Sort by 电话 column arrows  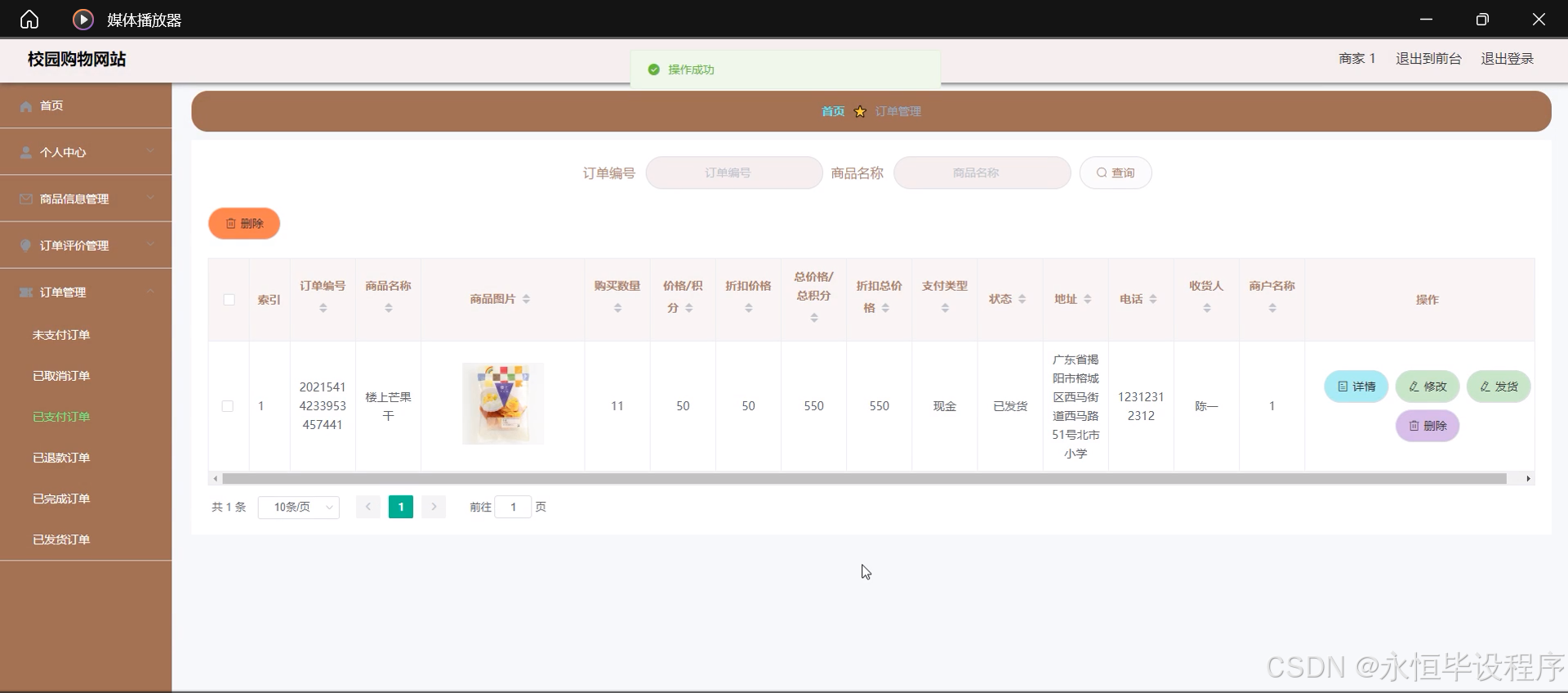(1153, 299)
